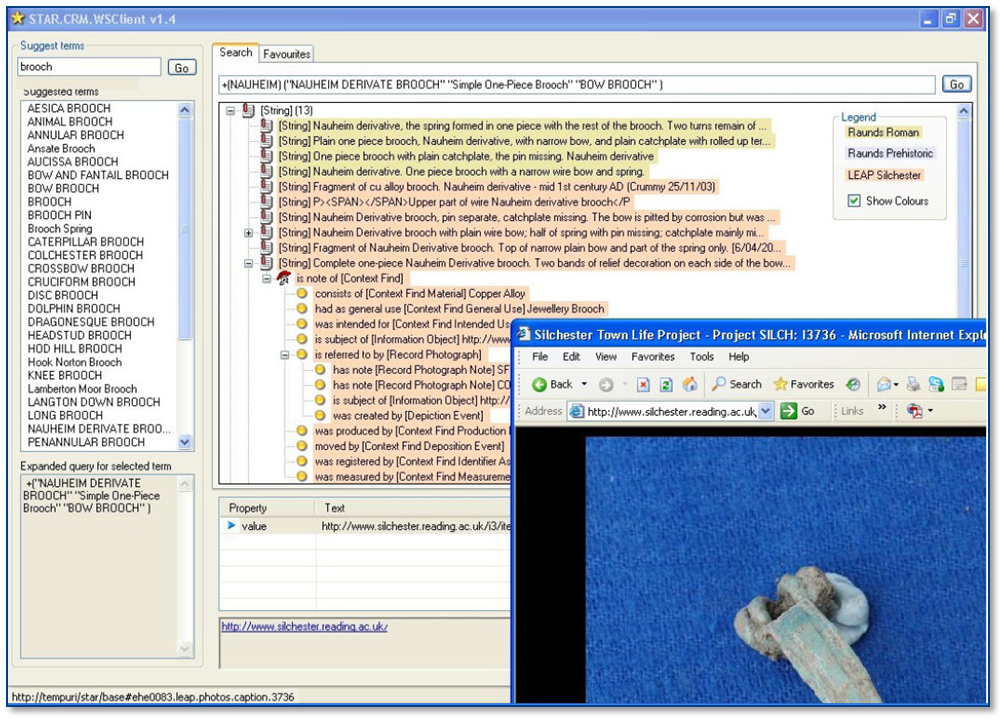Select the 'Upper part of wire Nauheim derivative' row
1004x721 pixels.
coord(455,202)
